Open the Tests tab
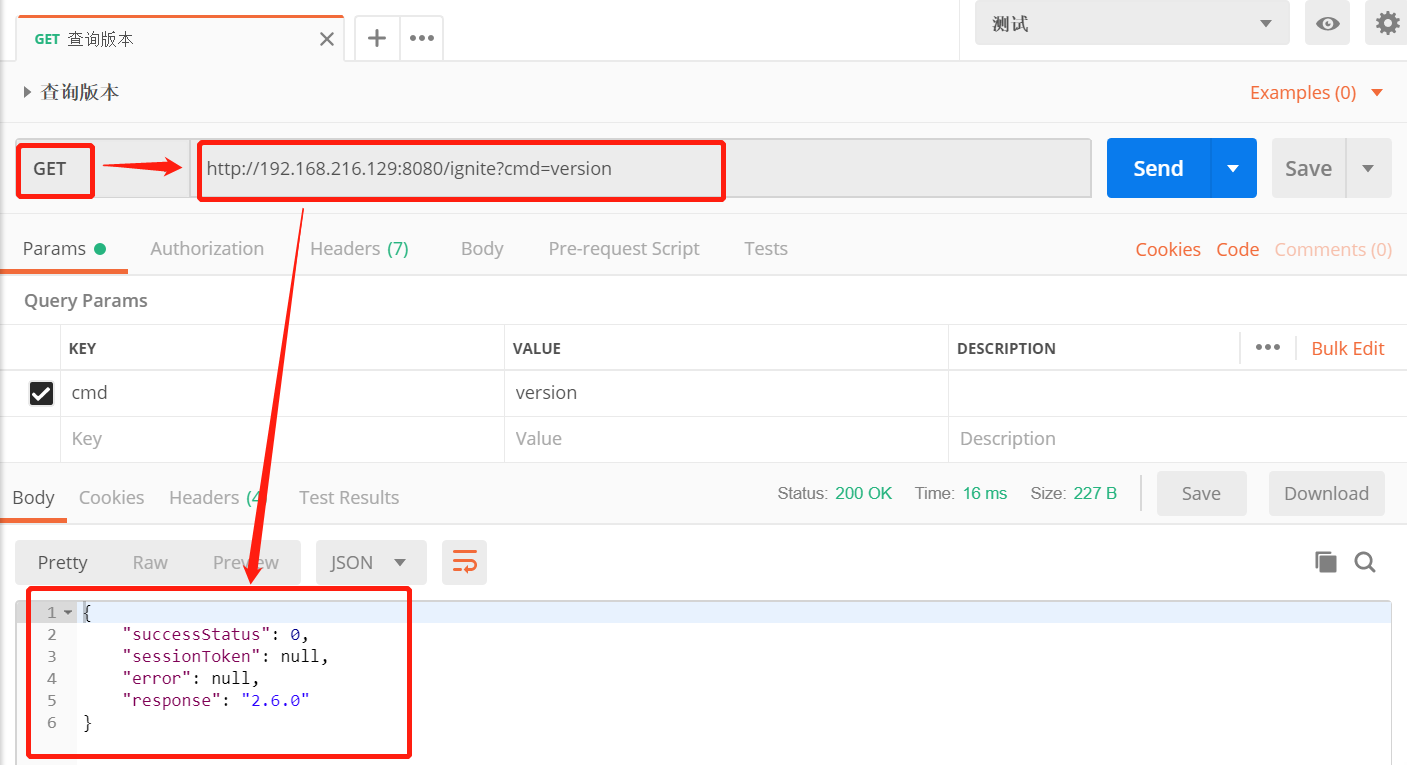 (766, 248)
